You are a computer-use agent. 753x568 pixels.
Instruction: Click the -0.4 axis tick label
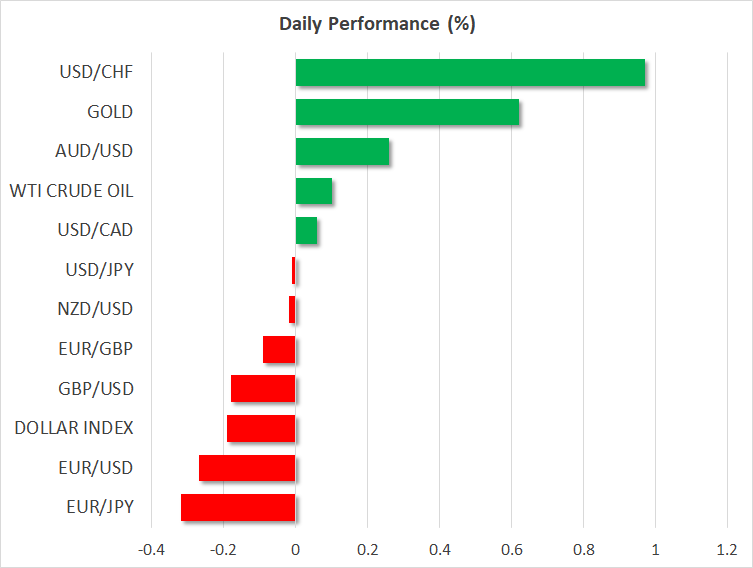pyautogui.click(x=151, y=549)
